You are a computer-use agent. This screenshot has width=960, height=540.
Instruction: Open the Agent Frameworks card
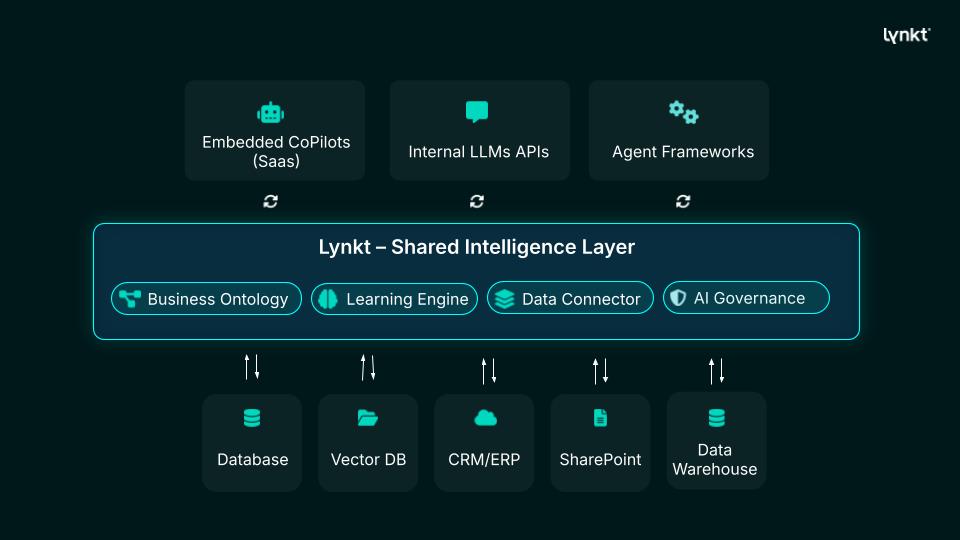[x=679, y=130]
